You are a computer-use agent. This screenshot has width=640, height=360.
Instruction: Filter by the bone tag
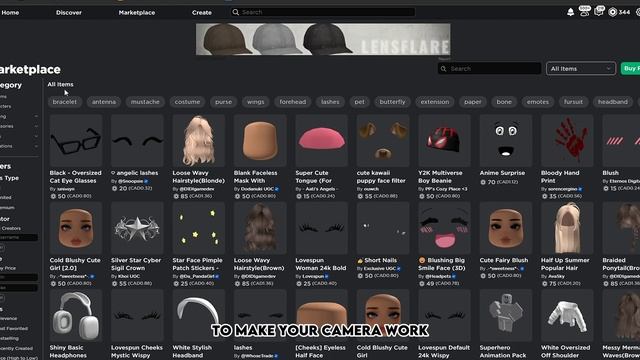(504, 102)
